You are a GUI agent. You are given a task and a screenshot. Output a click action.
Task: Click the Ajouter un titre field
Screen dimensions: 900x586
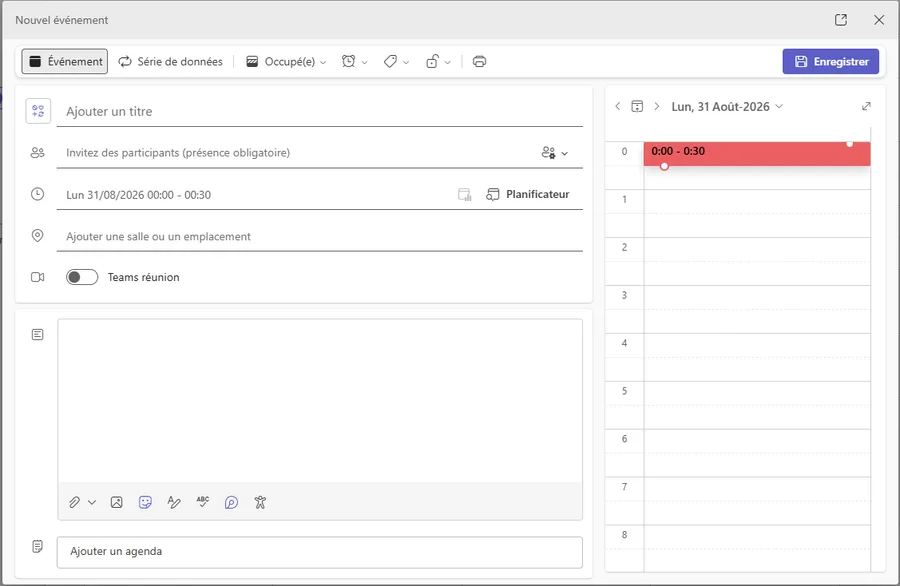320,111
